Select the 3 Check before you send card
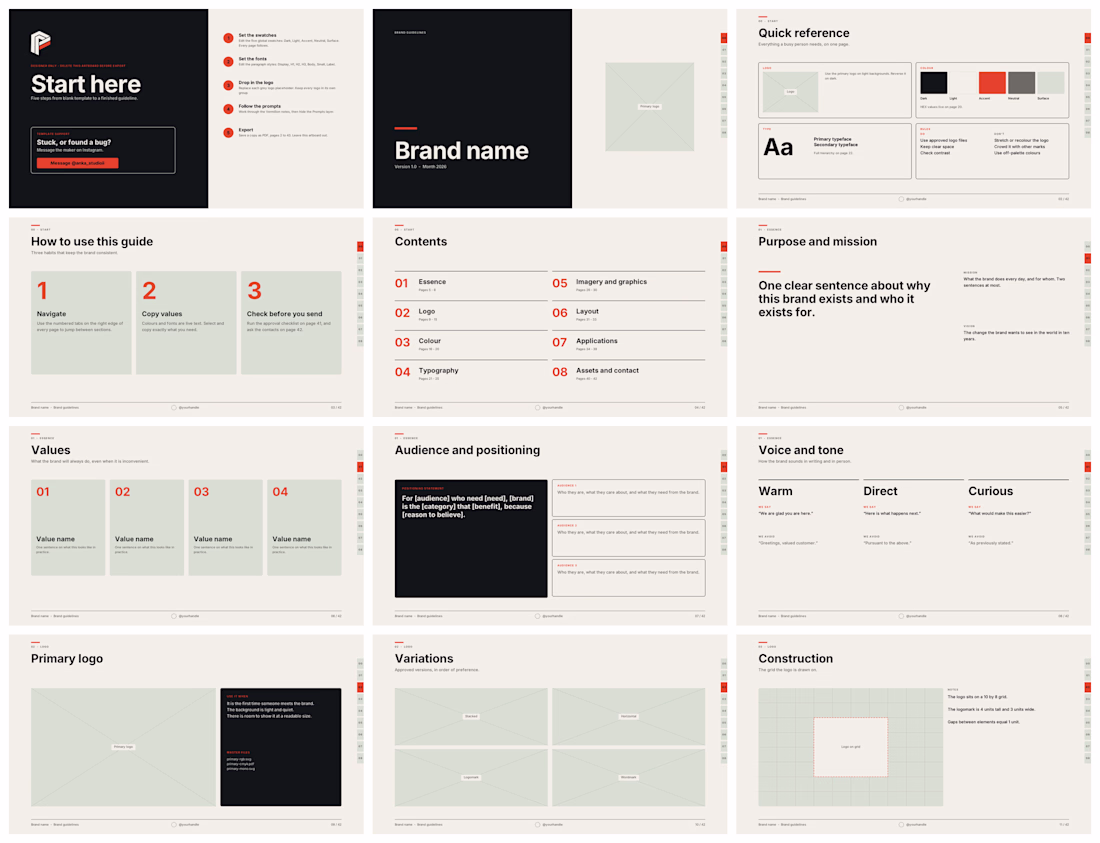1100x843 pixels. click(291, 323)
